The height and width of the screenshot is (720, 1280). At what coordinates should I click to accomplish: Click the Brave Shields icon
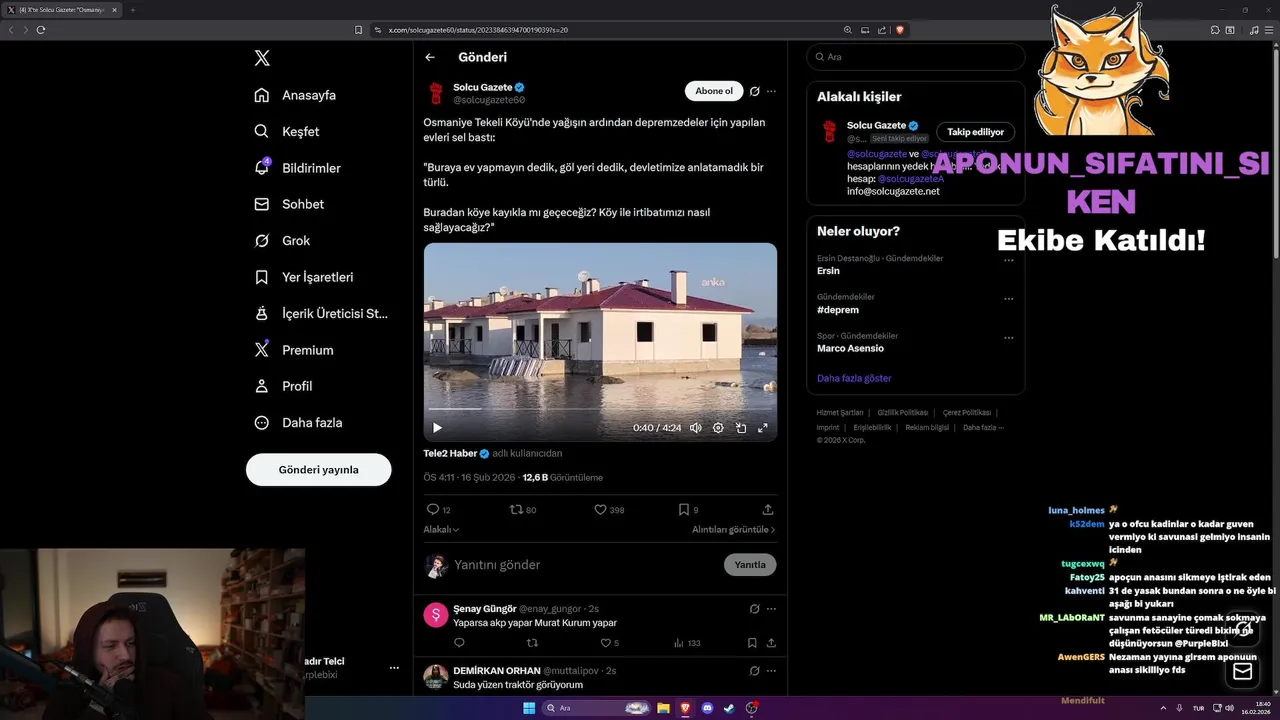coord(900,30)
